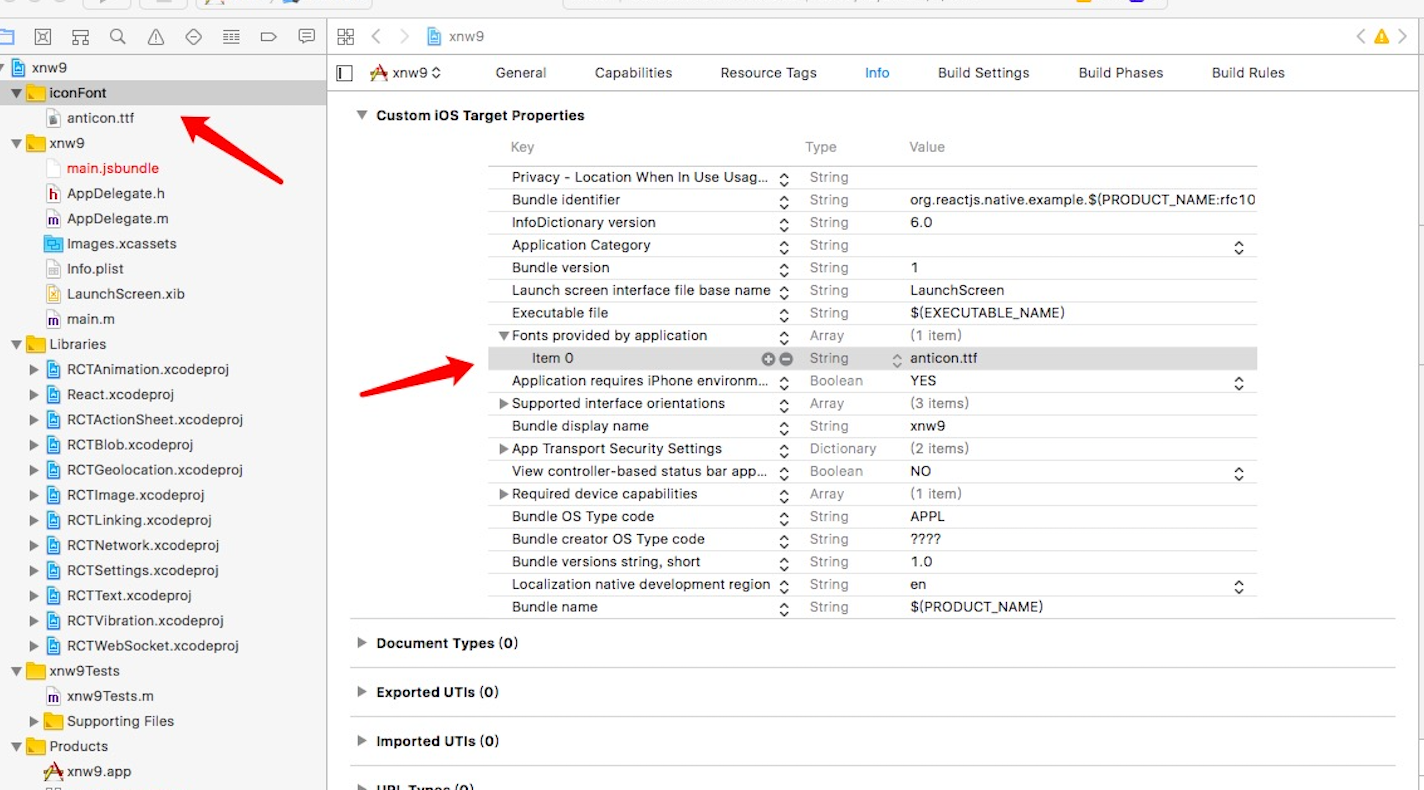Image resolution: width=1424 pixels, height=790 pixels.
Task: Click the minus button on Item 0 row
Action: coord(786,359)
